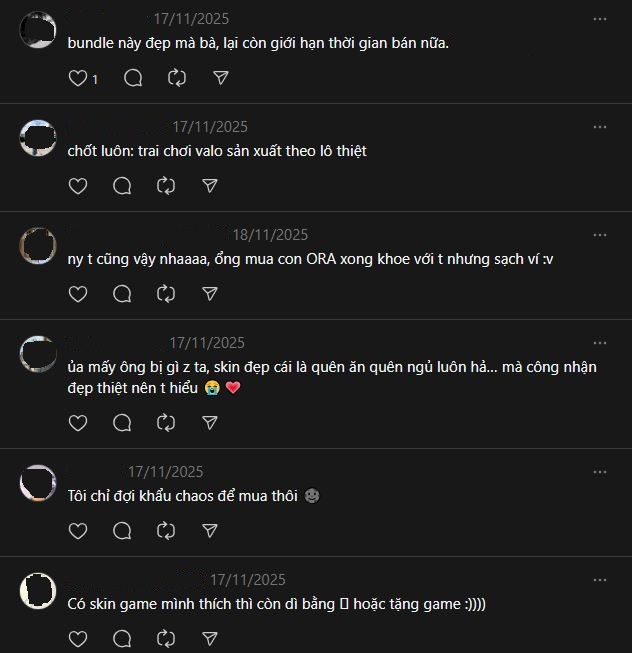
Task: Open three-dot menu on "chốt luôn" comment
Action: click(599, 127)
